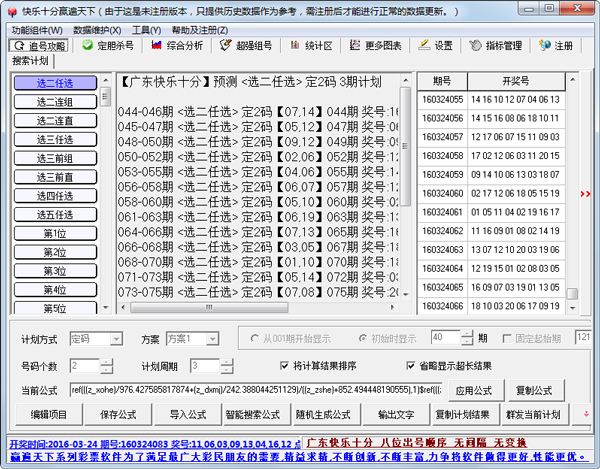The height and width of the screenshot is (469, 600).
Task: Select the 第1位 position button
Action: (x=55, y=233)
